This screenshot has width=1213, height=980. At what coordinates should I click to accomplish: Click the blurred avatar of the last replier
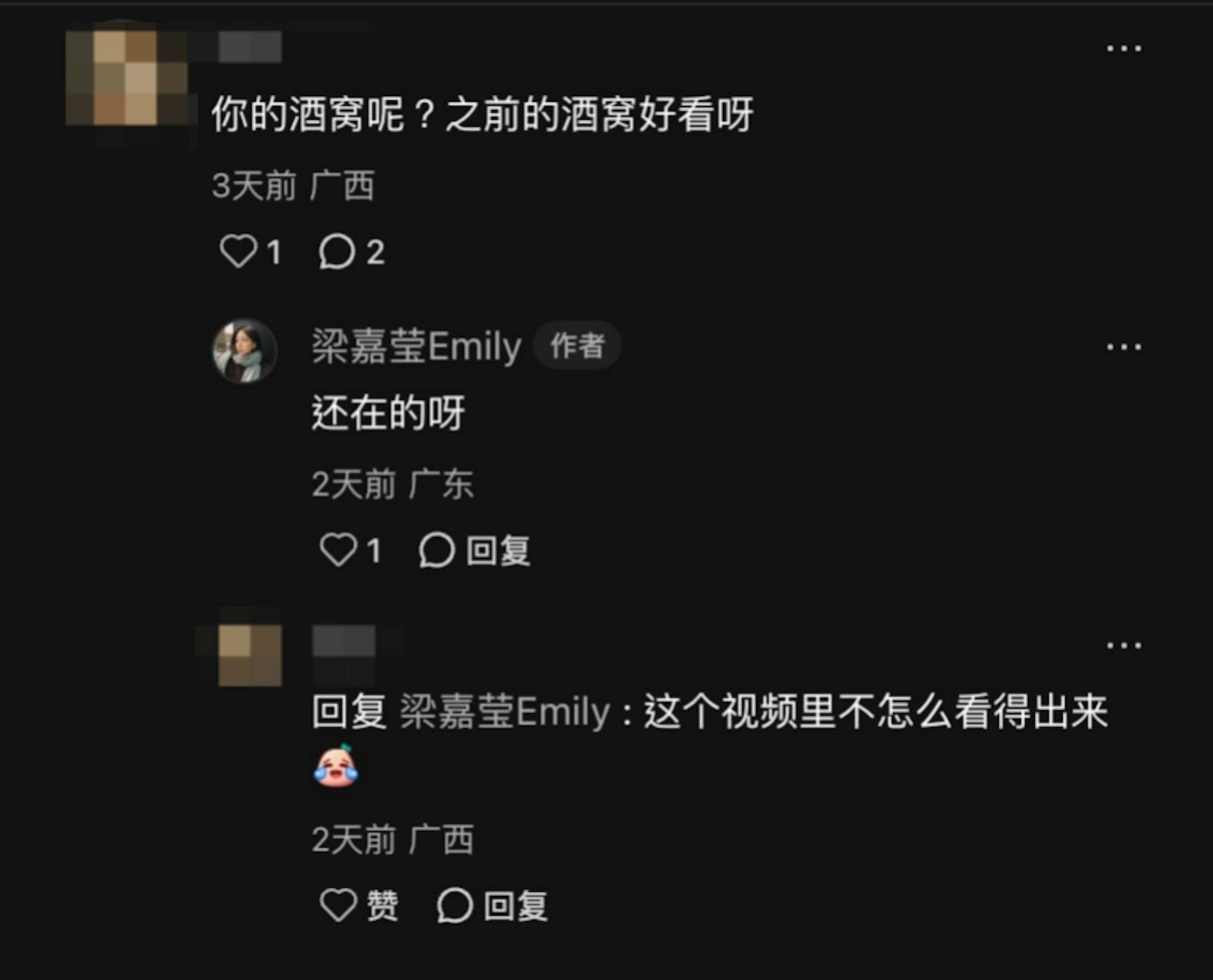click(x=250, y=655)
